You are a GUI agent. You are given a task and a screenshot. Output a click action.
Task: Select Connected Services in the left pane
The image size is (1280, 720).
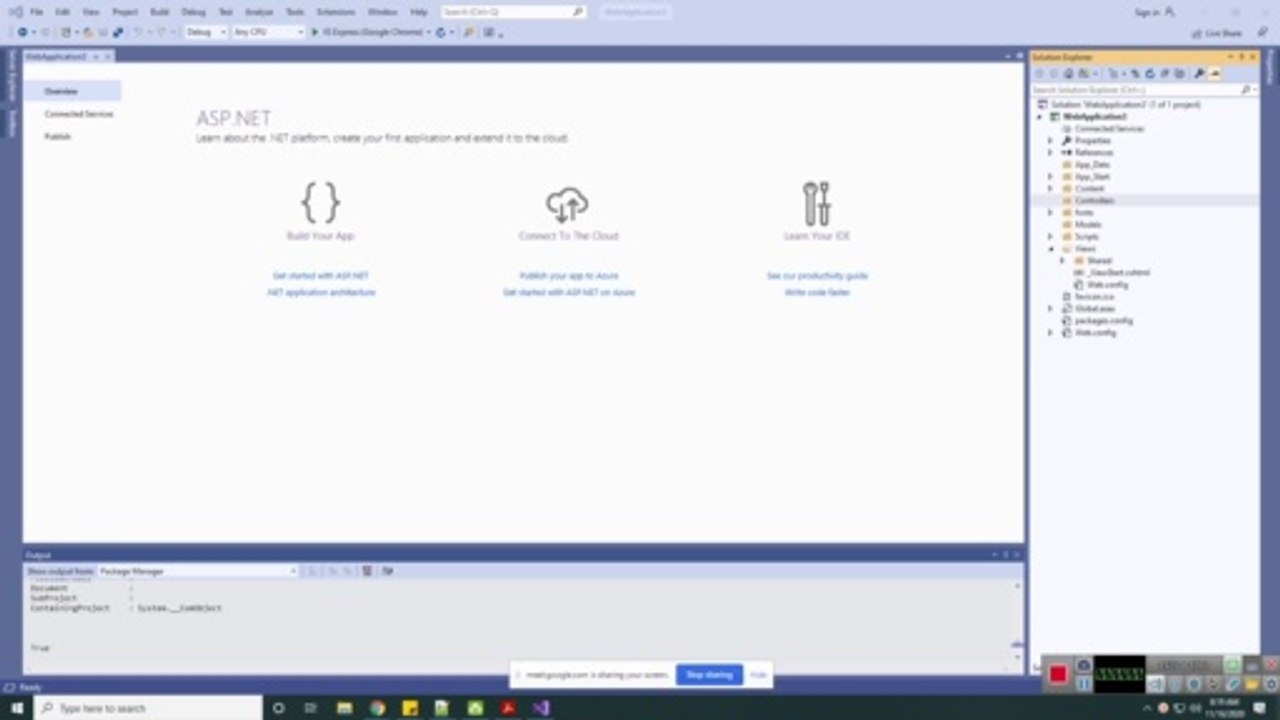tap(79, 114)
